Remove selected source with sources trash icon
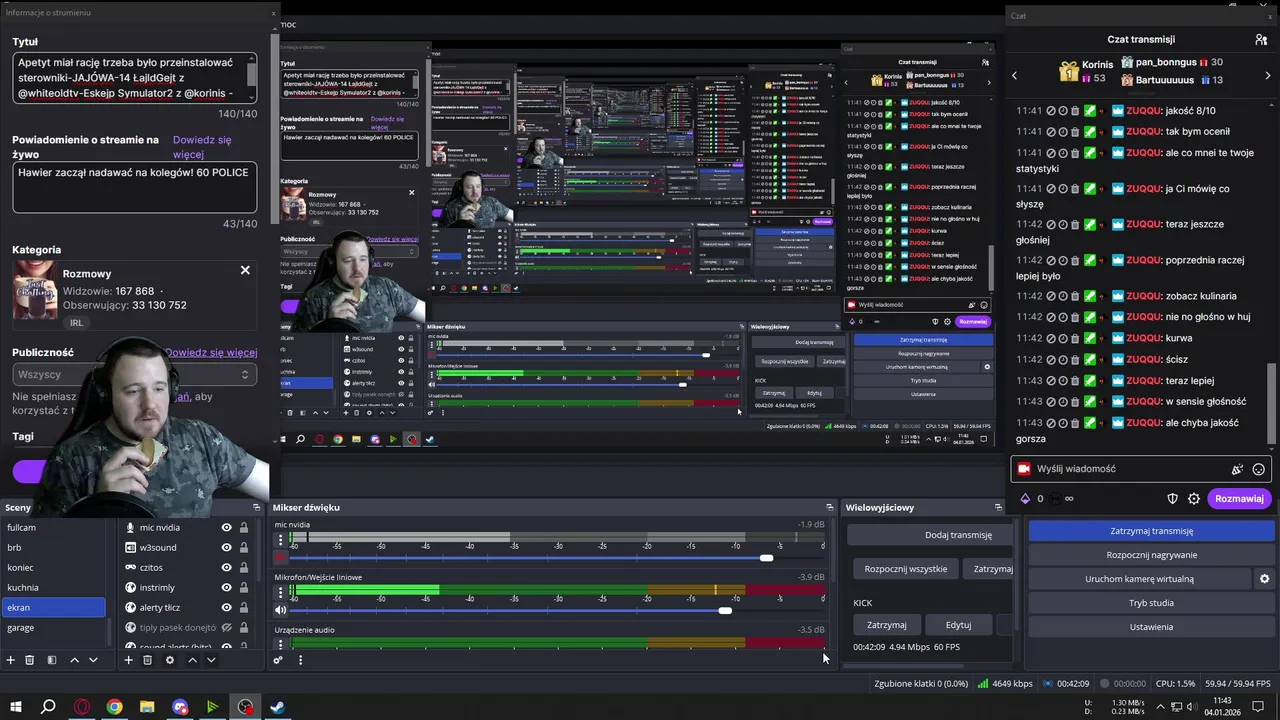 pyautogui.click(x=147, y=660)
